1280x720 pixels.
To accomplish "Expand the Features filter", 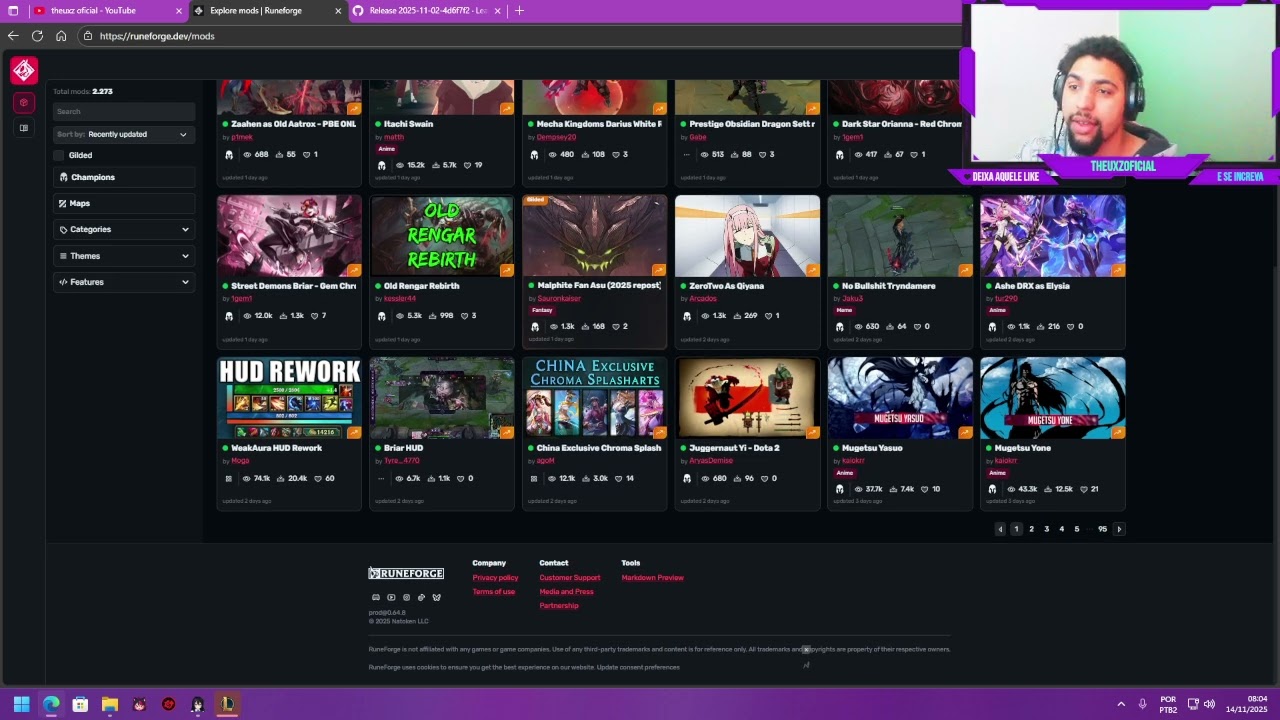I will click(124, 282).
